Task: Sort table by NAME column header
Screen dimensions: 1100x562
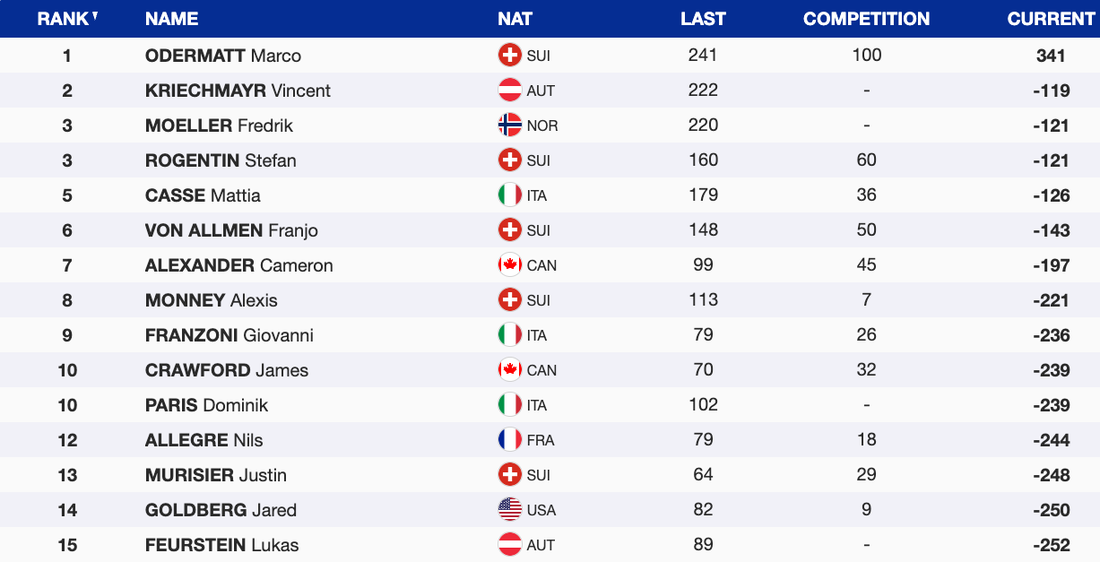Action: point(171,19)
